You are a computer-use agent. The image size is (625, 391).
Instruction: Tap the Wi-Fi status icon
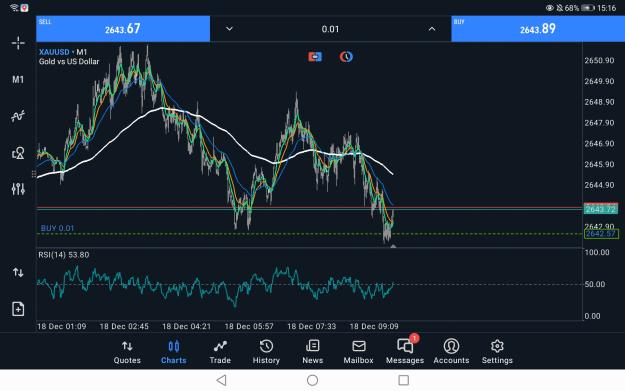click(x=14, y=8)
